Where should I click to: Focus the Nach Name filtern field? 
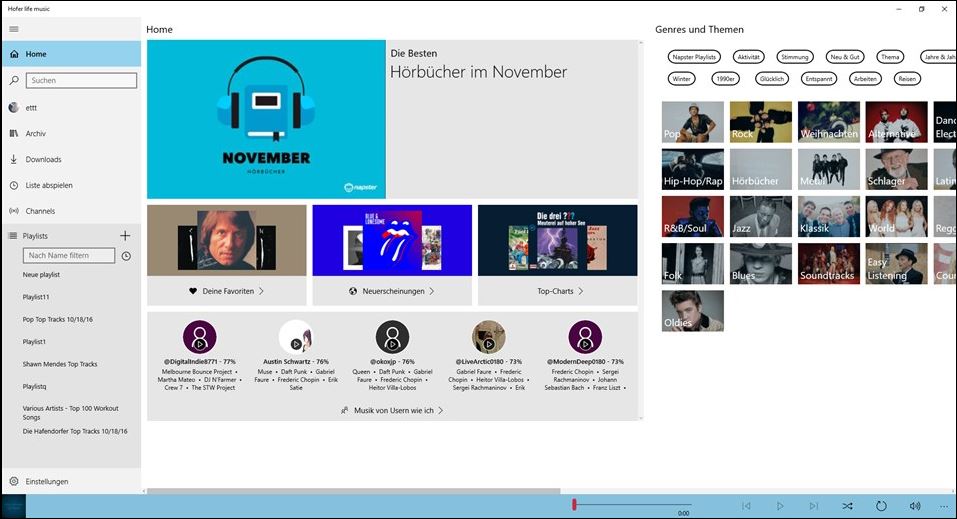tap(69, 255)
